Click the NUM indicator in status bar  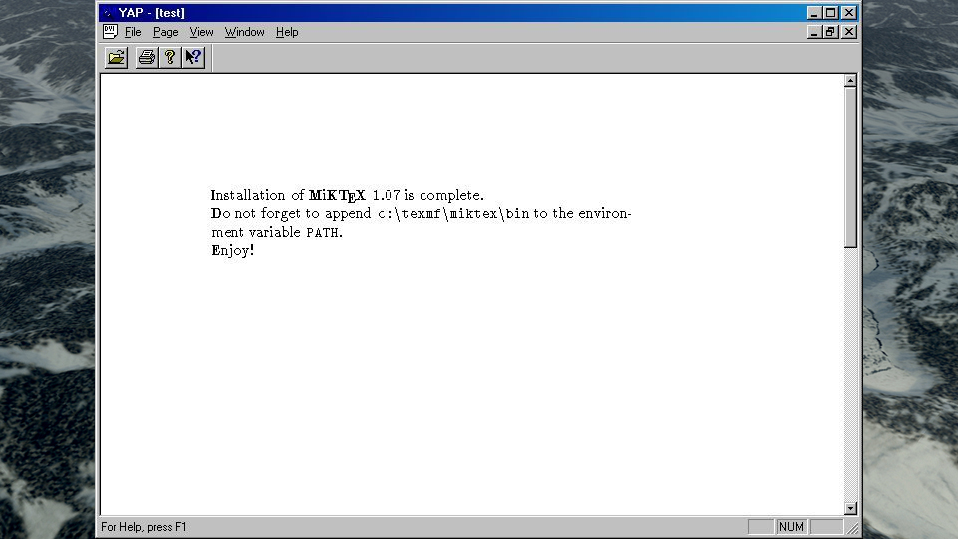point(791,527)
